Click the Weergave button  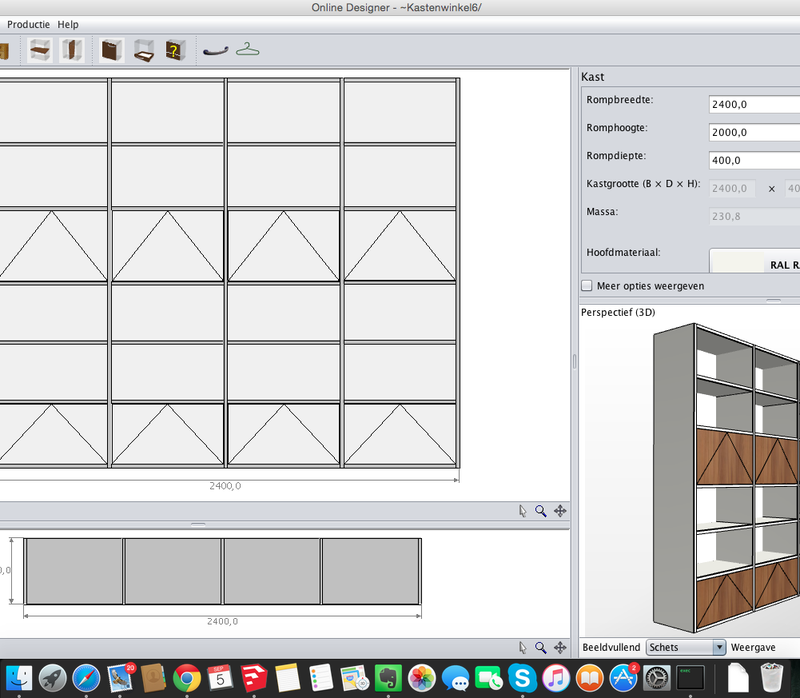click(x=754, y=647)
